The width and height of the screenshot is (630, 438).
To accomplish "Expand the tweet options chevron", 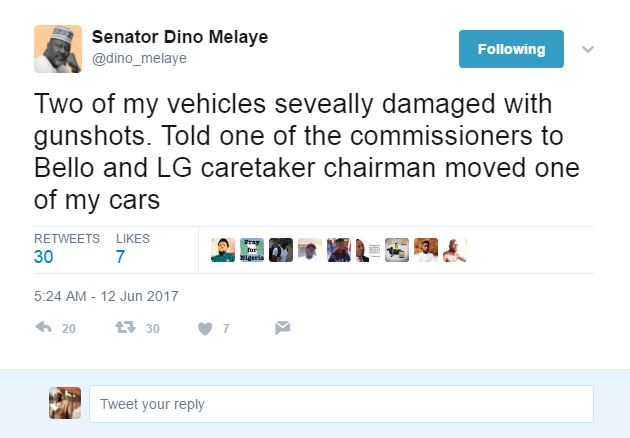I will tap(588, 49).
